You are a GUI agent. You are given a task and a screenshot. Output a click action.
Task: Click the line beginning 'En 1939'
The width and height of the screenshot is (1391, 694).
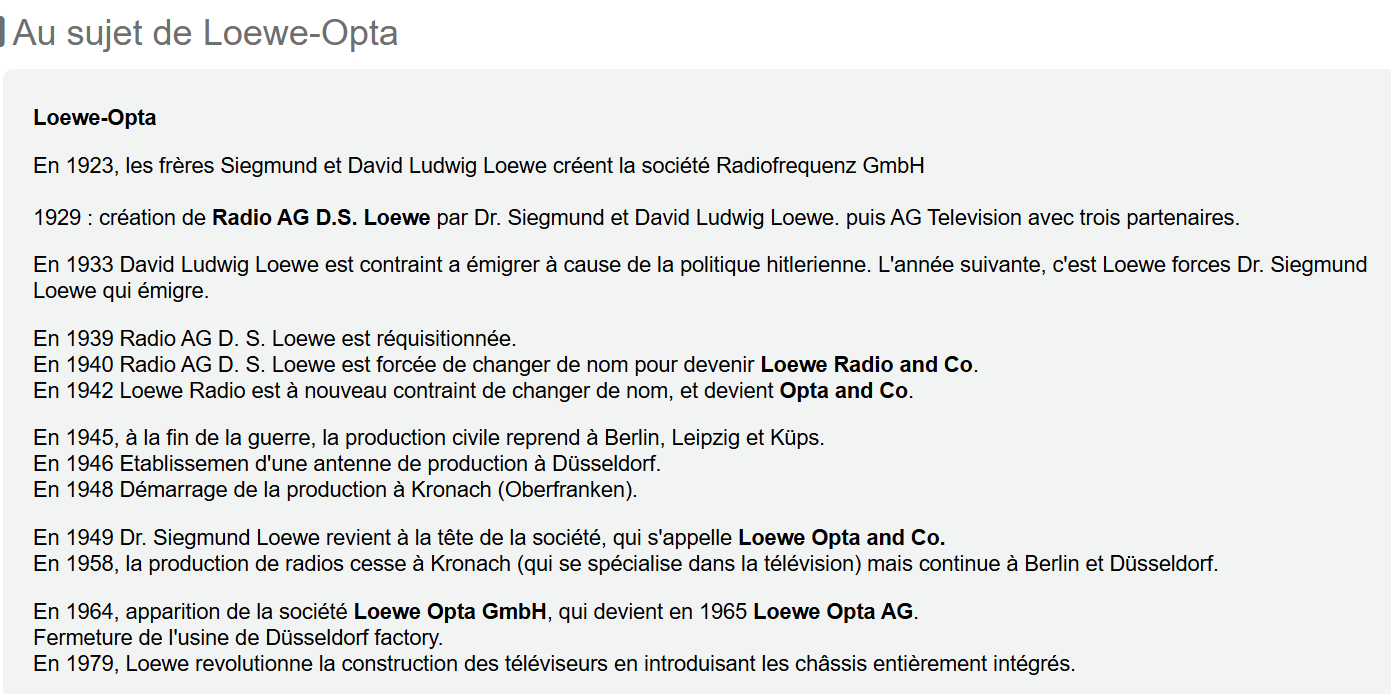click(x=275, y=339)
